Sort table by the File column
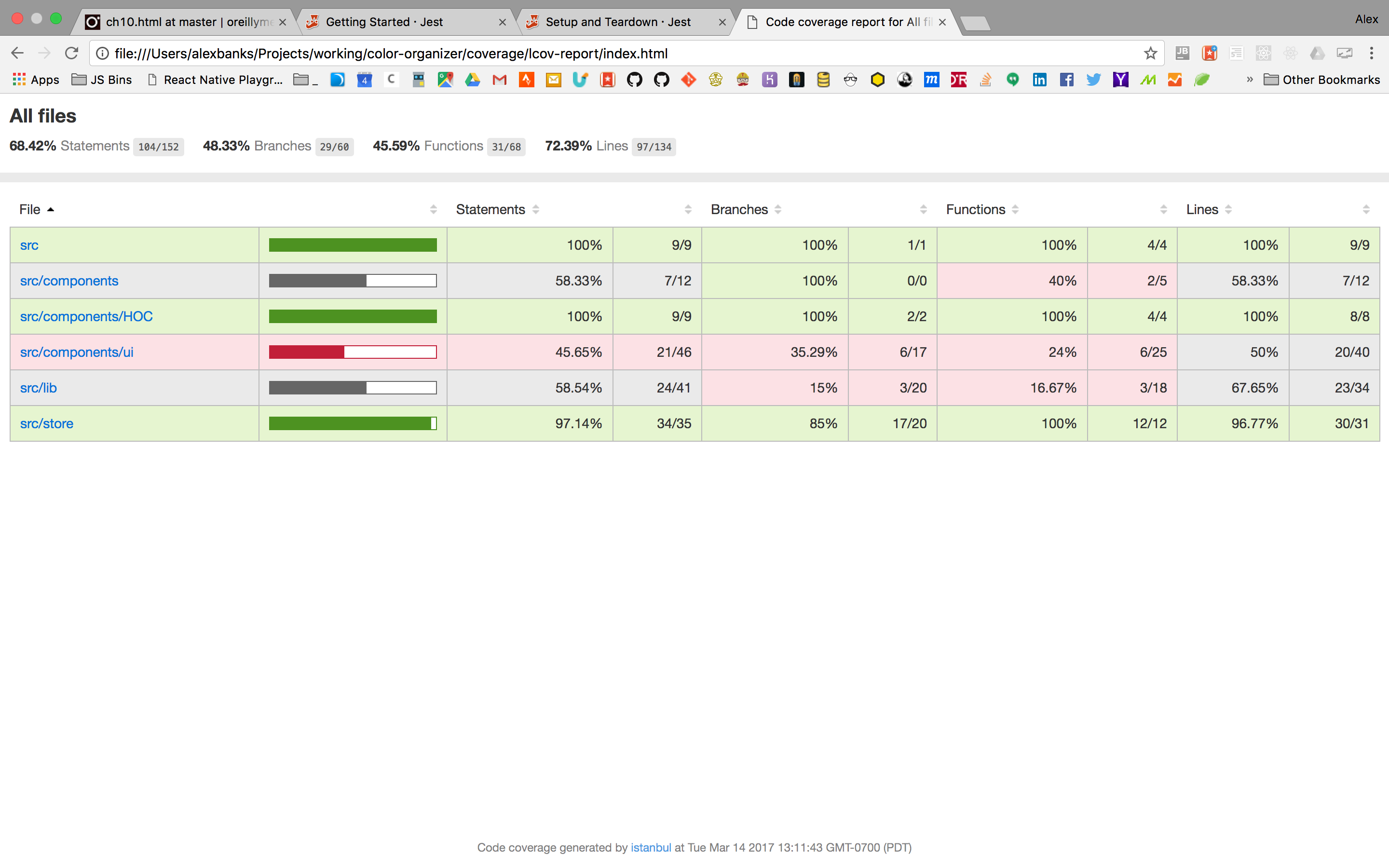 30,210
